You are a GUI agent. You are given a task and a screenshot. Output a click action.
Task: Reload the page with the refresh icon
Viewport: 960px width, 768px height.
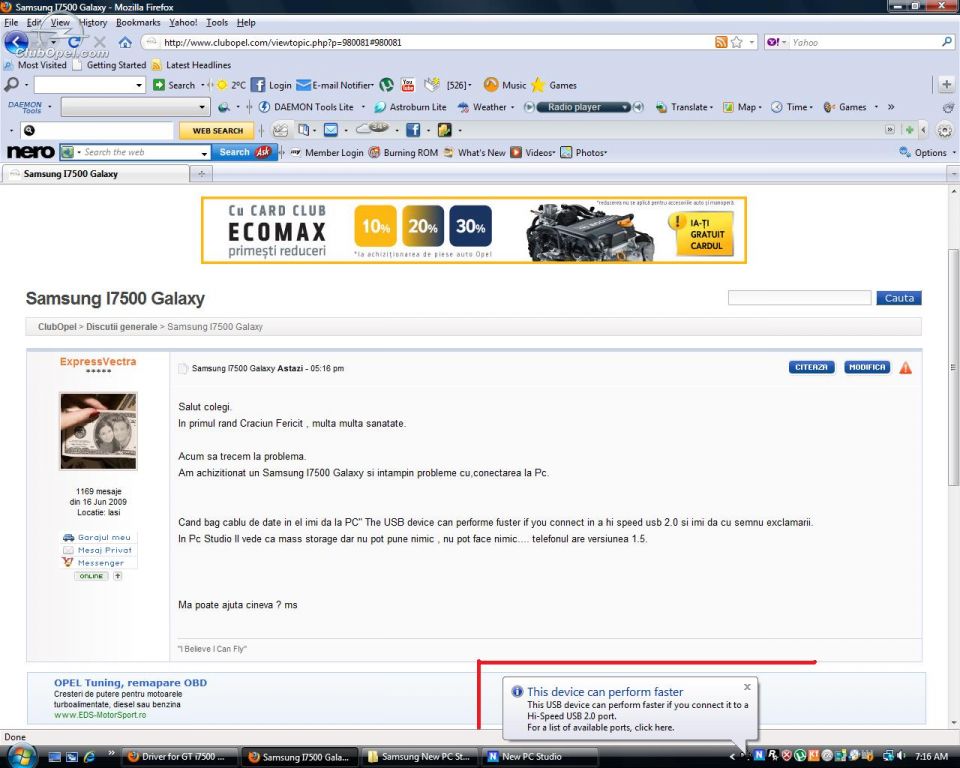pyautogui.click(x=74, y=42)
